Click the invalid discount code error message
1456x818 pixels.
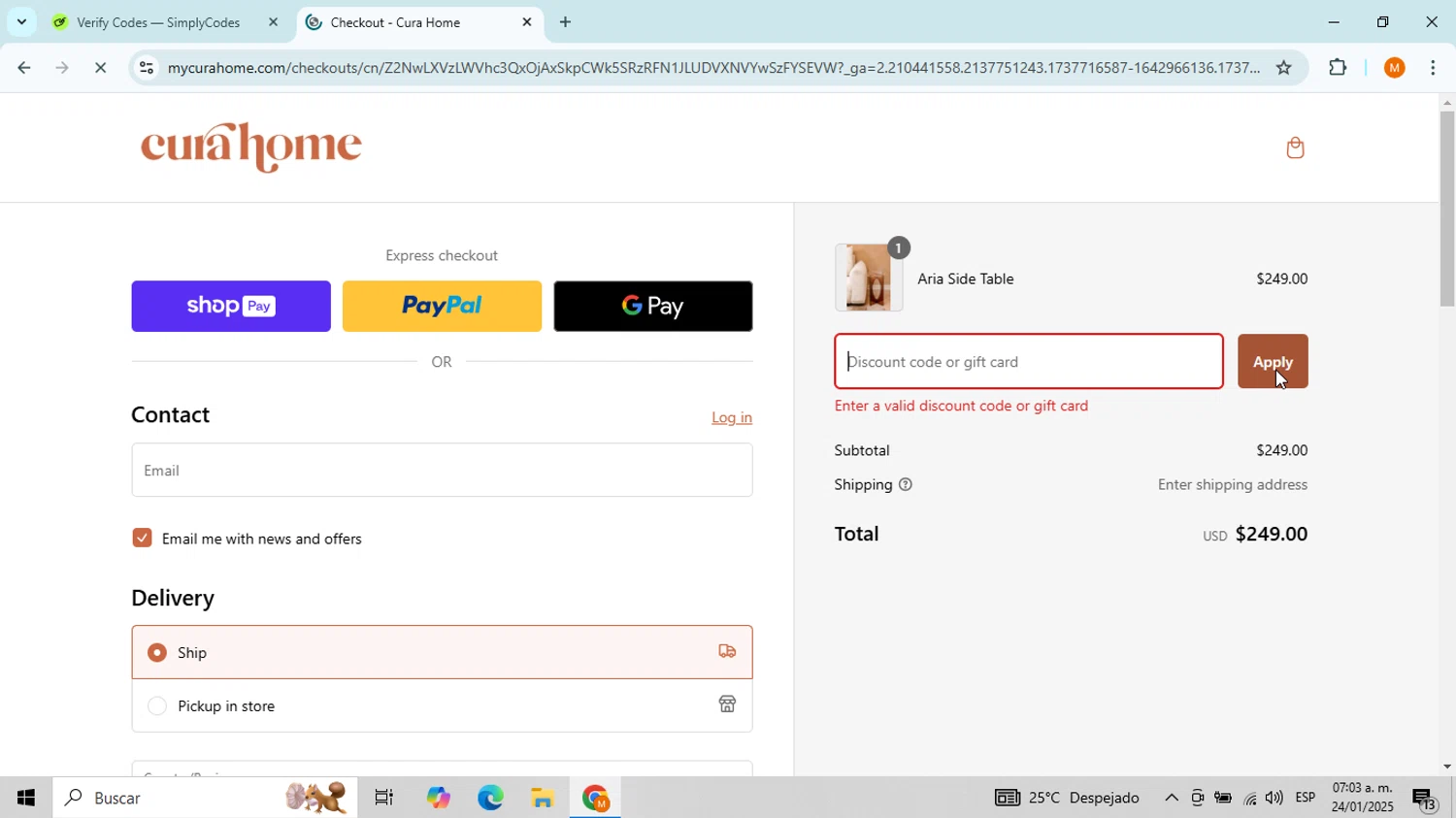[x=961, y=407]
